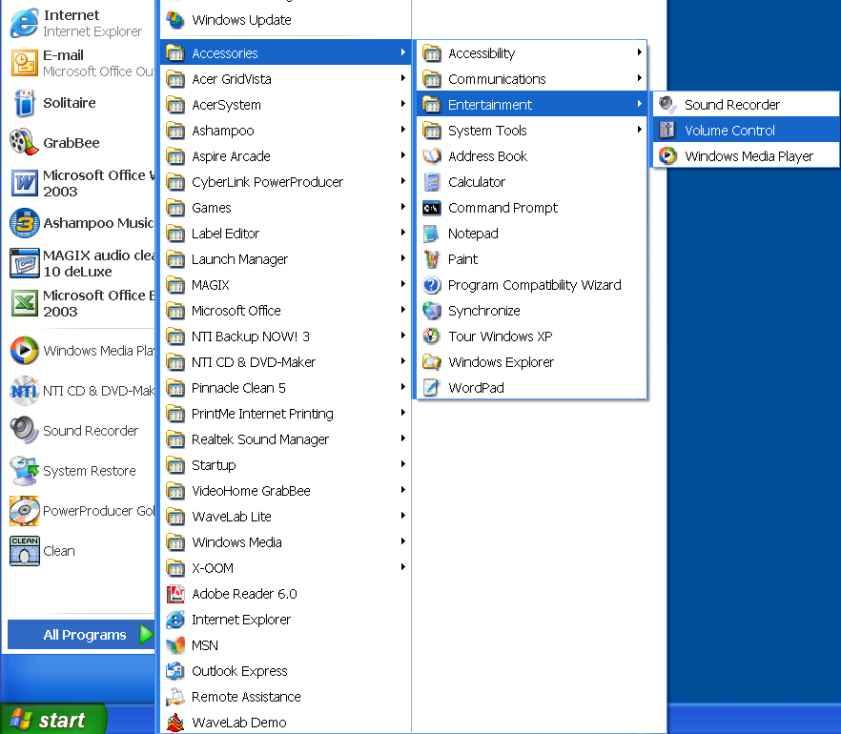The width and height of the screenshot is (841, 734).
Task: Click the Calculator icon
Action: (432, 182)
